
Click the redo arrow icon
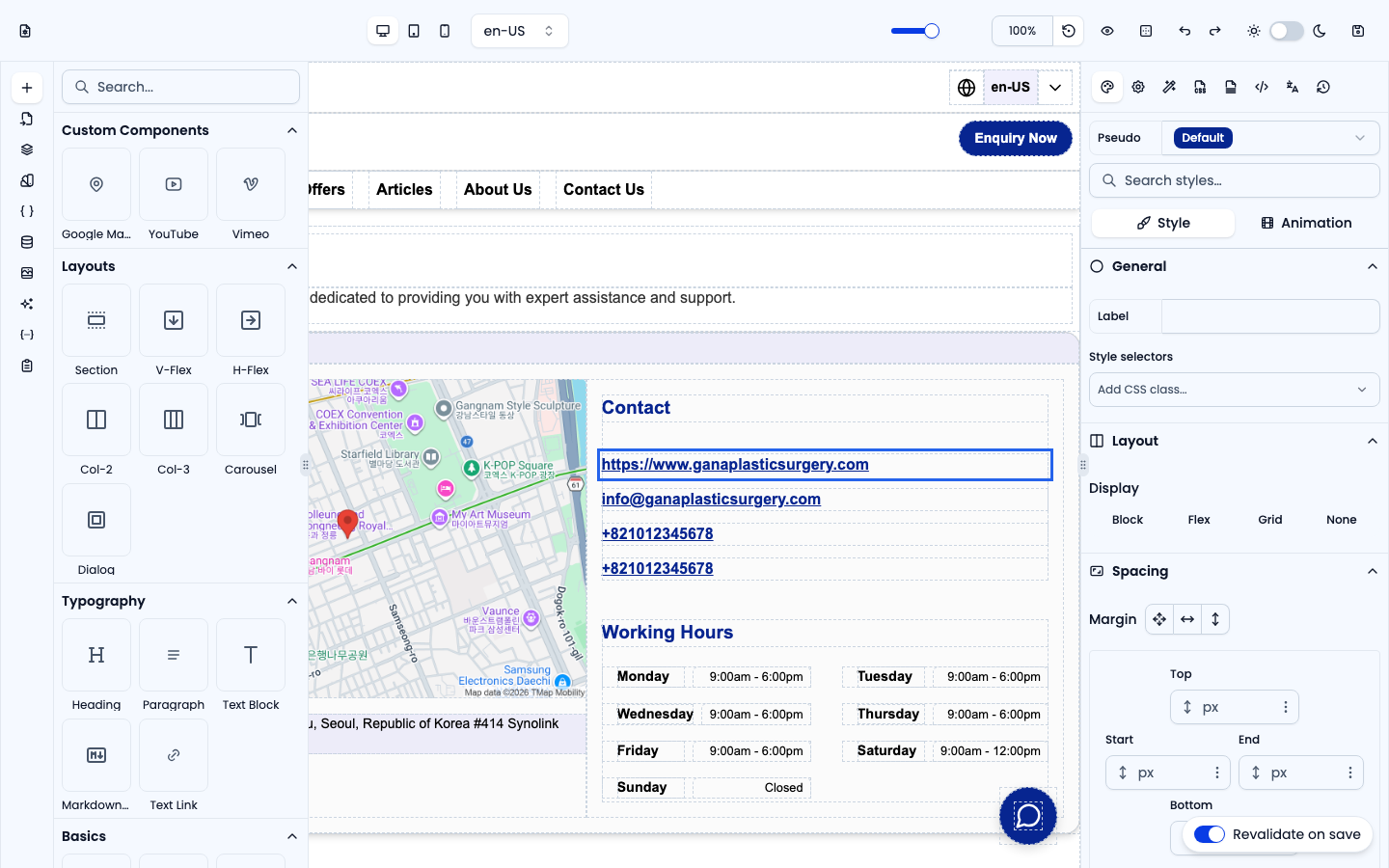1215,31
